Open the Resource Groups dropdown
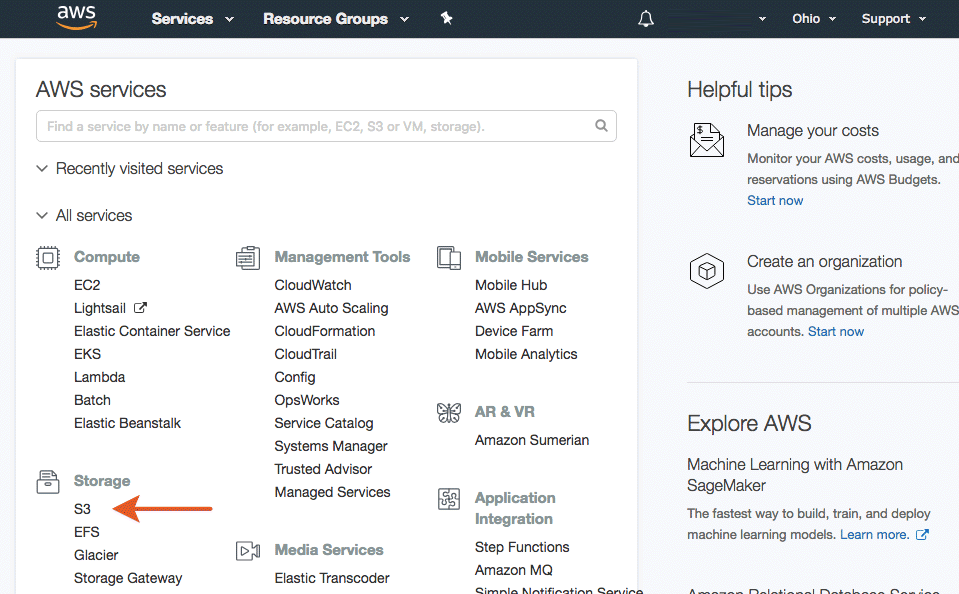 336,19
